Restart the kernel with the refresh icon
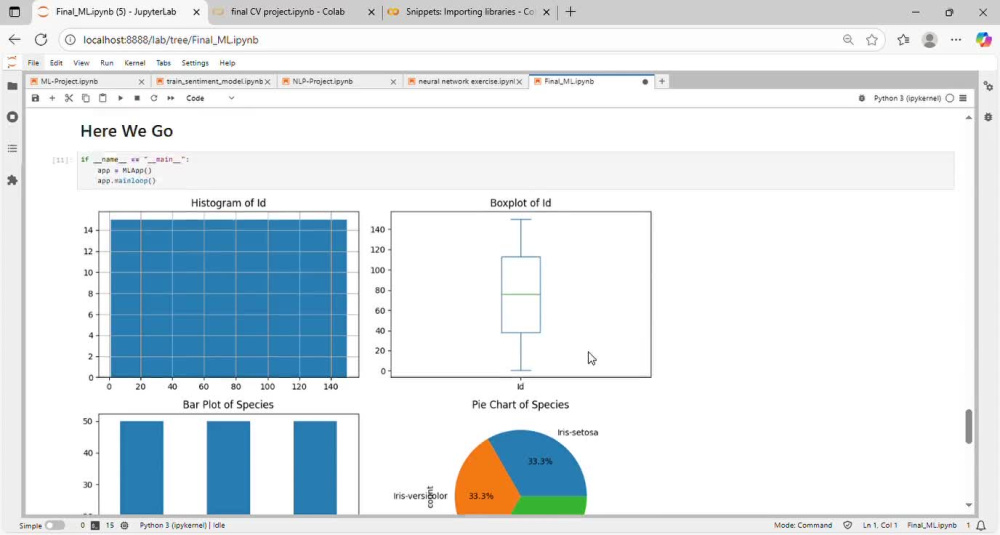The height and width of the screenshot is (535, 1000). pos(154,98)
